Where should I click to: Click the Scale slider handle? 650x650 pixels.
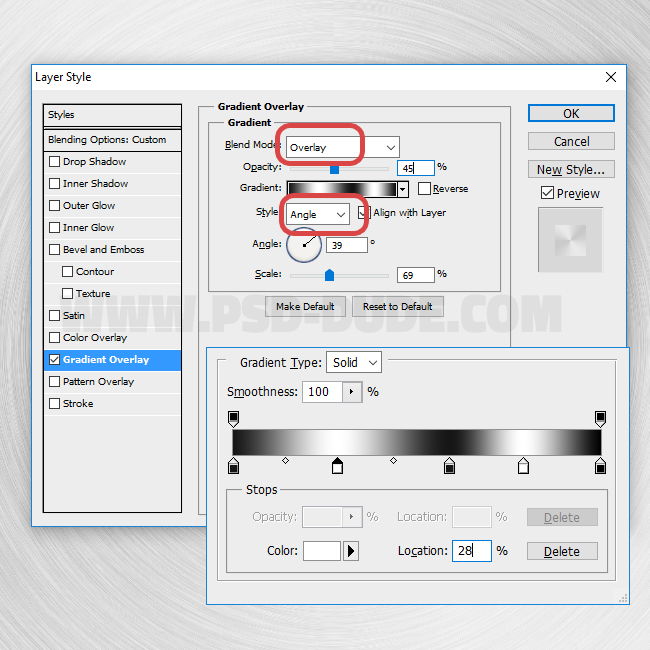(329, 275)
